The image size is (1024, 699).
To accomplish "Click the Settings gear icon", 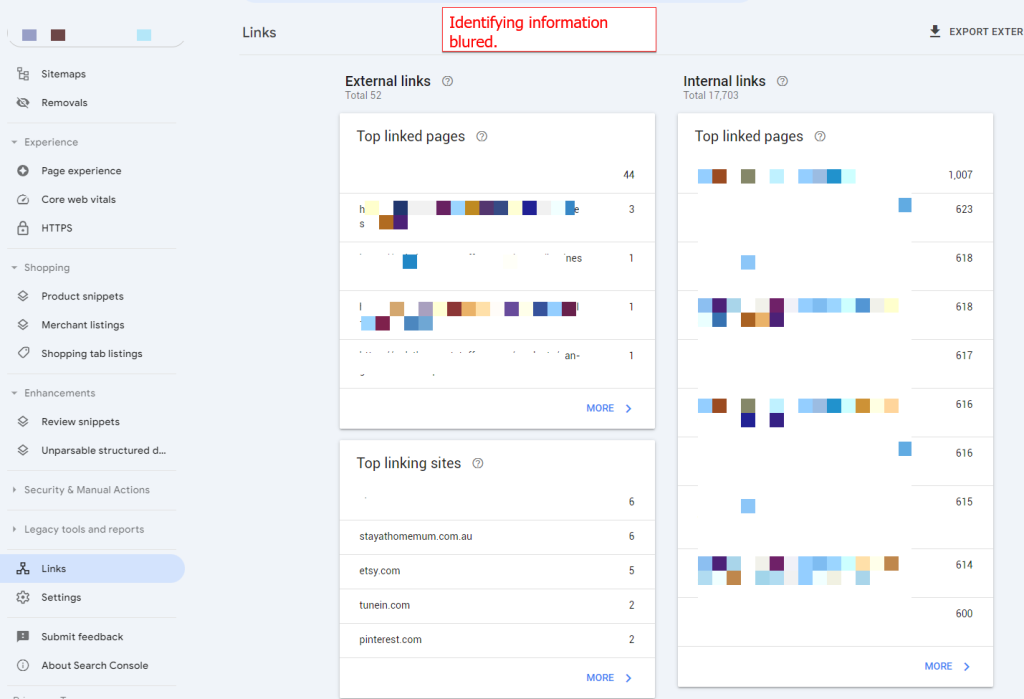I will click(x=23, y=598).
